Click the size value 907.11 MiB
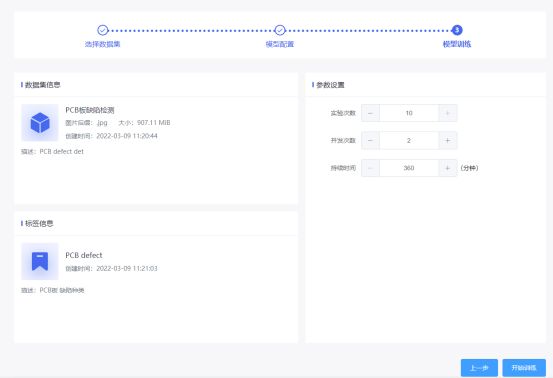Viewport: 553px width, 378px height. click(x=153, y=123)
